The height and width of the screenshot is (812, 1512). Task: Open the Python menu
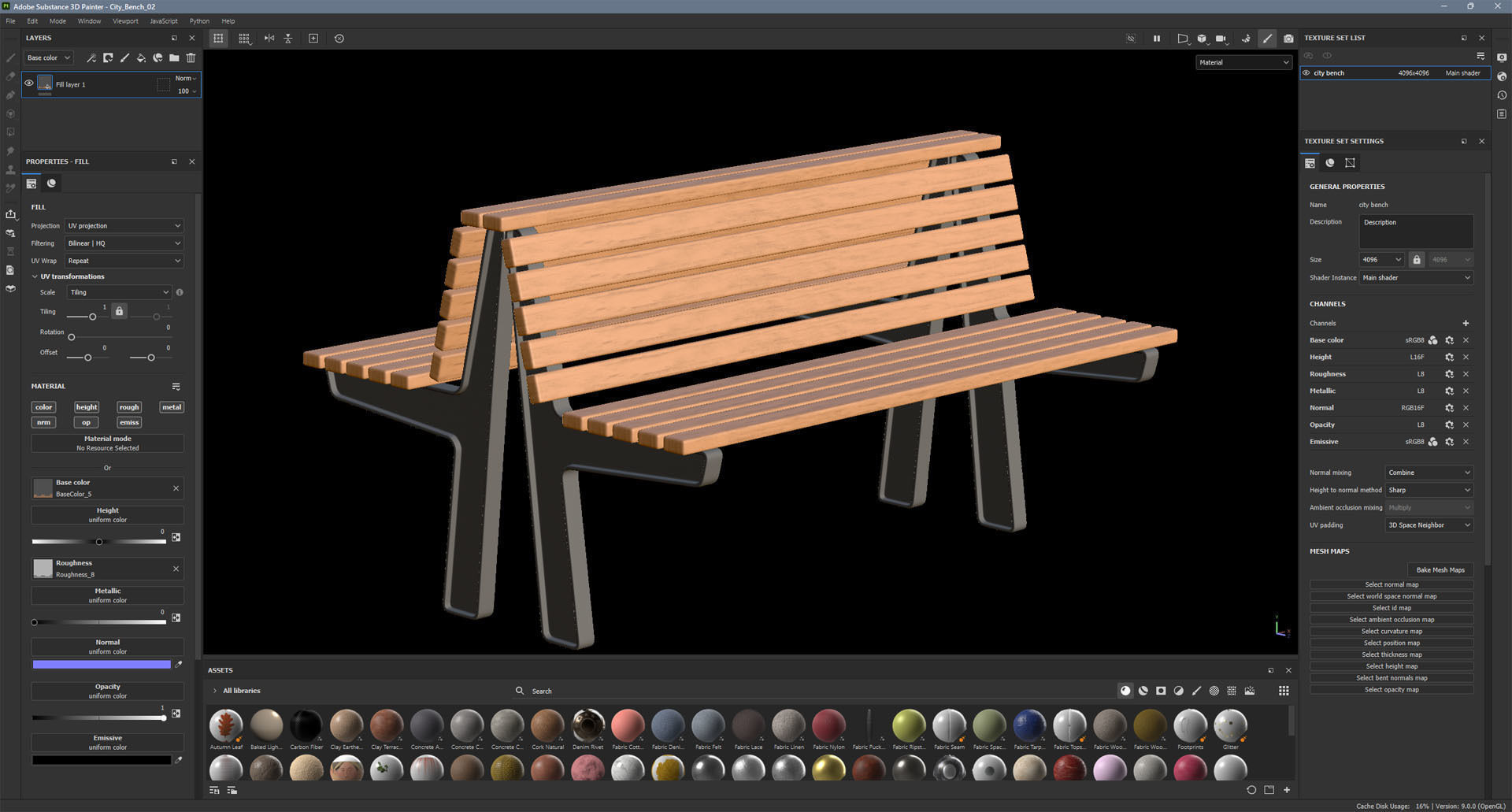pos(199,21)
